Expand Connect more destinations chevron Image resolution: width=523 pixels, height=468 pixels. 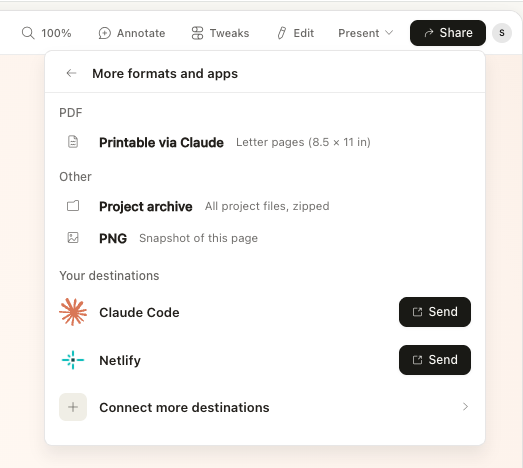click(465, 407)
